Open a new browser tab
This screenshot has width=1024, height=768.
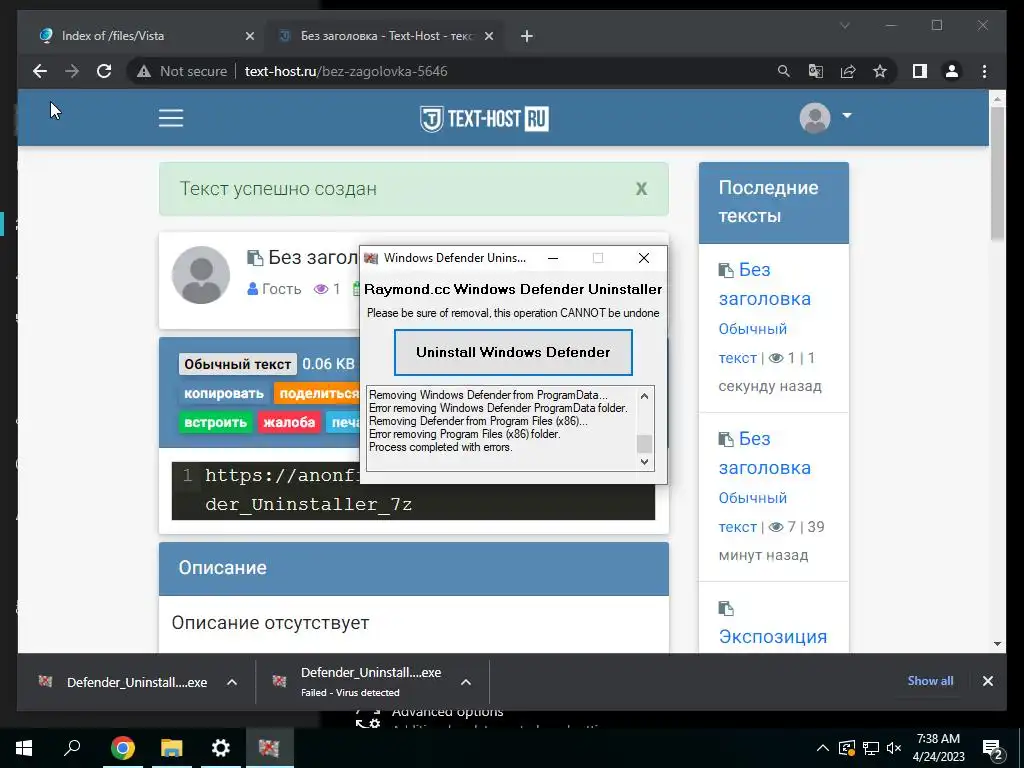point(527,37)
